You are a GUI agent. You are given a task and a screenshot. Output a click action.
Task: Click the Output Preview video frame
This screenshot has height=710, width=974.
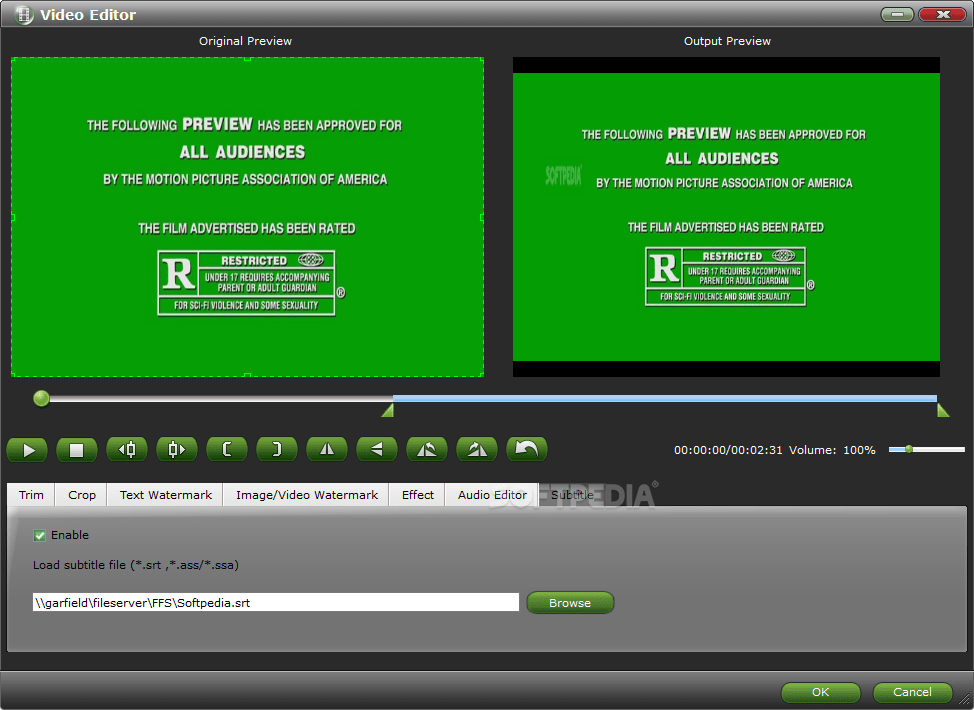pyautogui.click(x=726, y=217)
